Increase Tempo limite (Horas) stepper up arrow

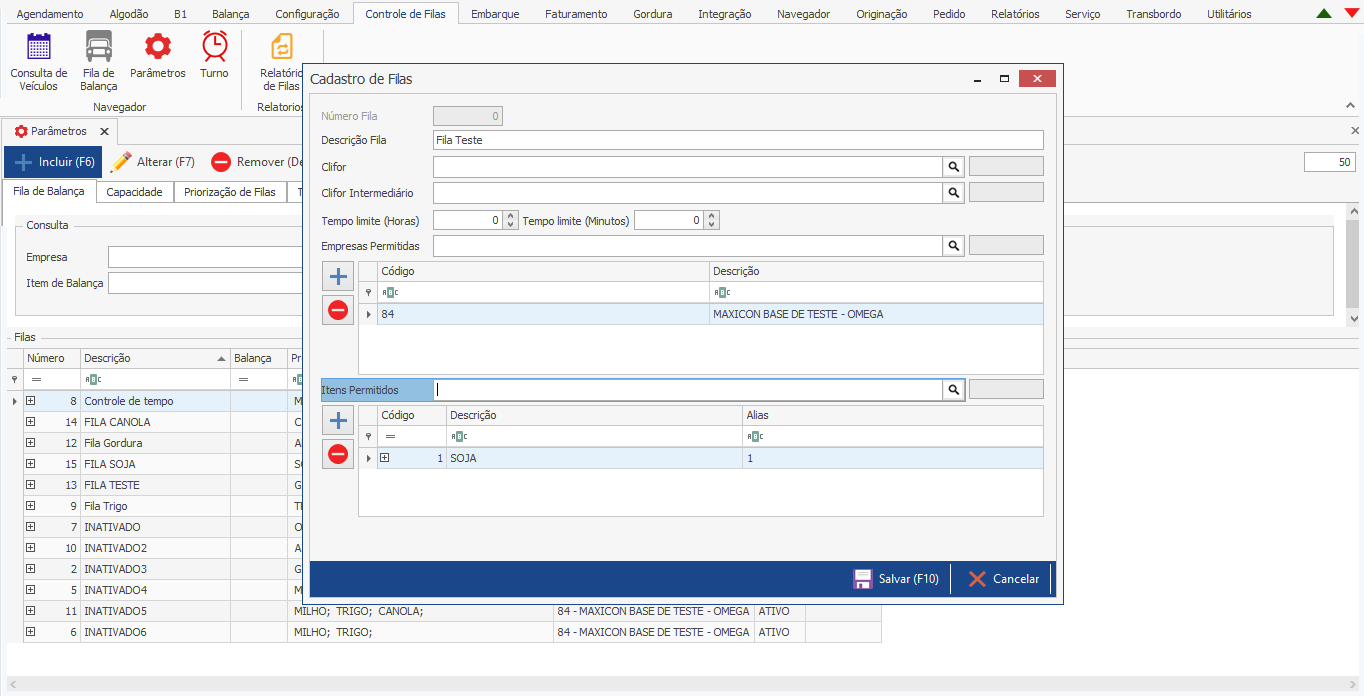pos(512,215)
